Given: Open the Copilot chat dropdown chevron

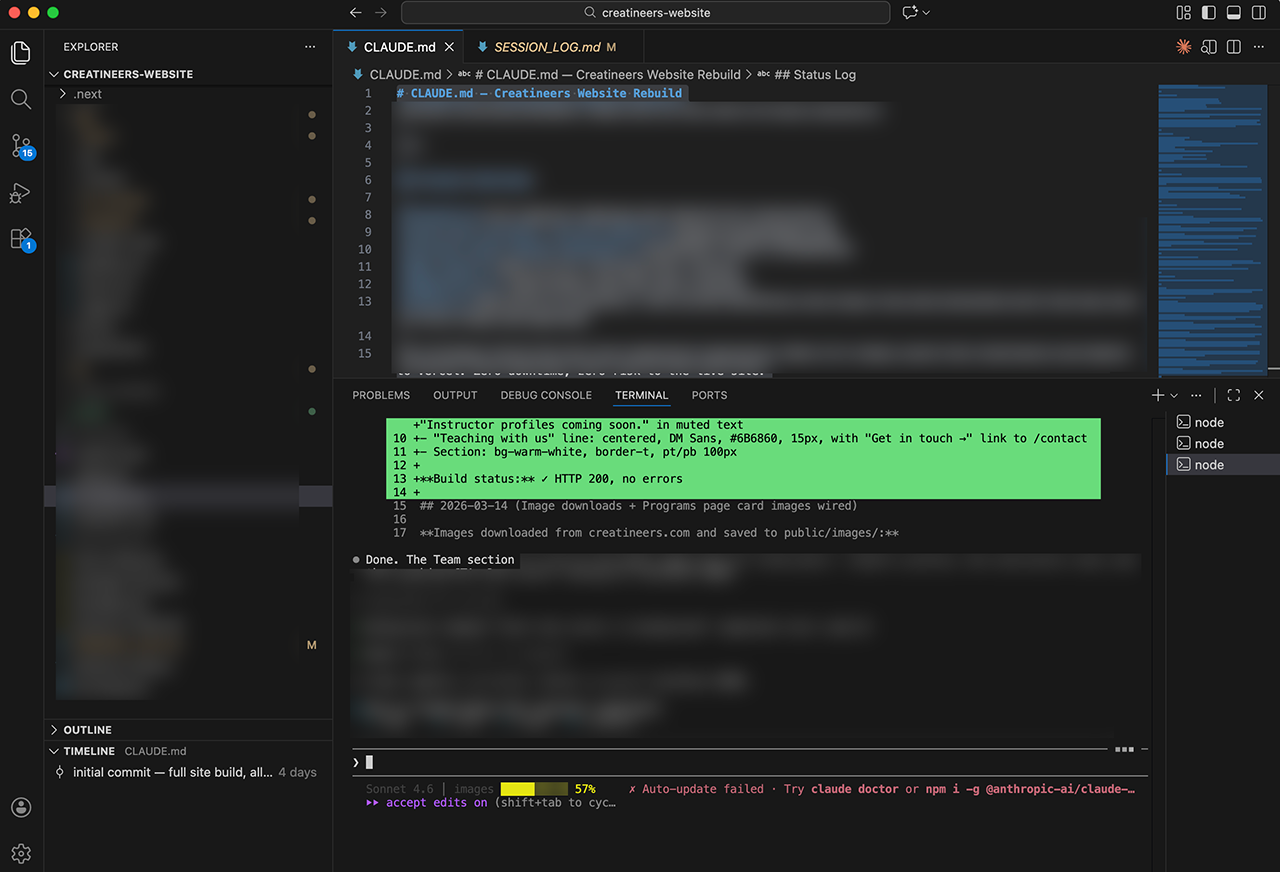Looking at the screenshot, I should tap(927, 13).
